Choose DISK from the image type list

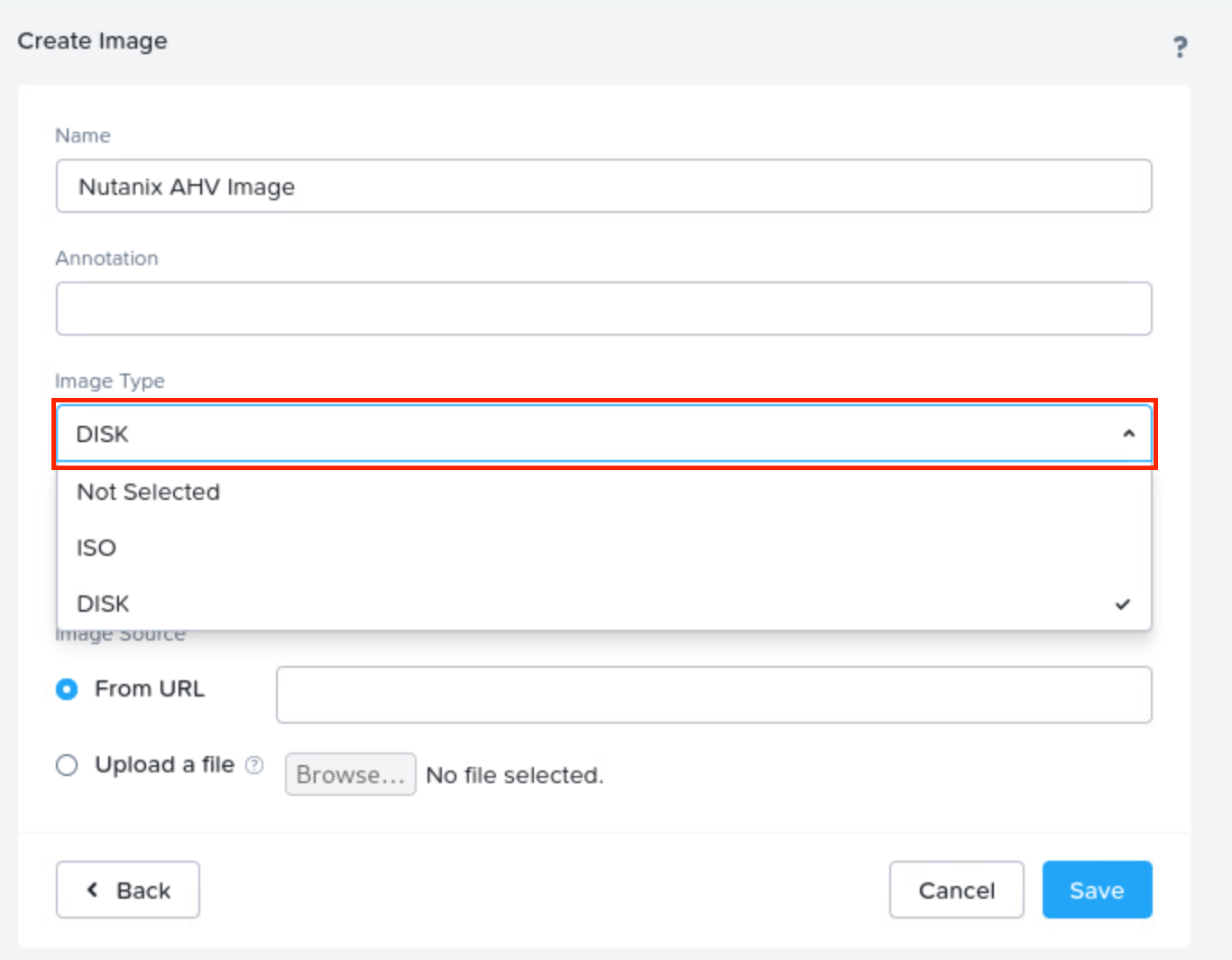coord(104,604)
